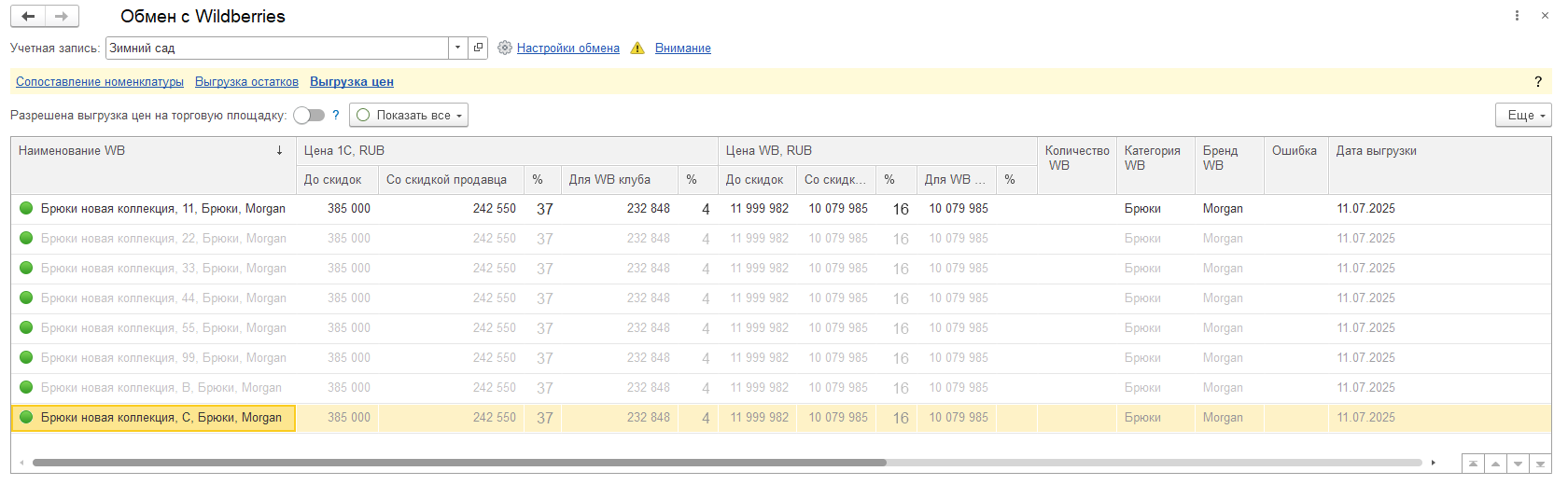The height and width of the screenshot is (485, 1568).
Task: Expand the 'Показать все' filter dropdown
Action: tap(409, 116)
